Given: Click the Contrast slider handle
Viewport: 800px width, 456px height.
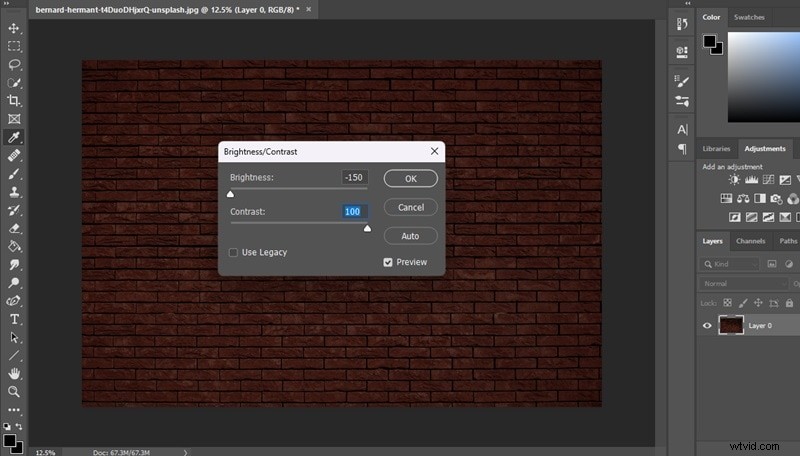Looking at the screenshot, I should 367,229.
